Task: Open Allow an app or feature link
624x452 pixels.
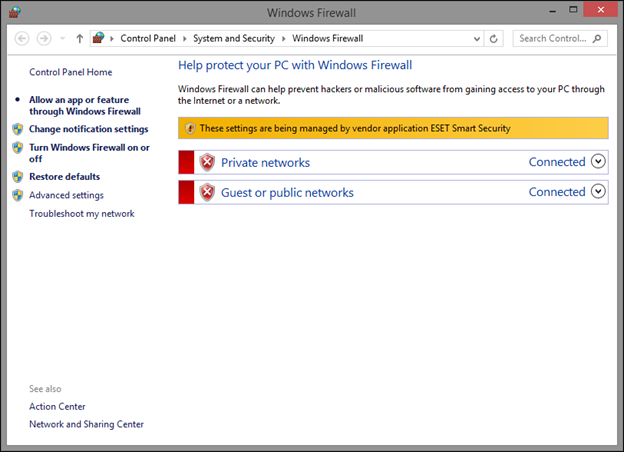Action: [85, 105]
